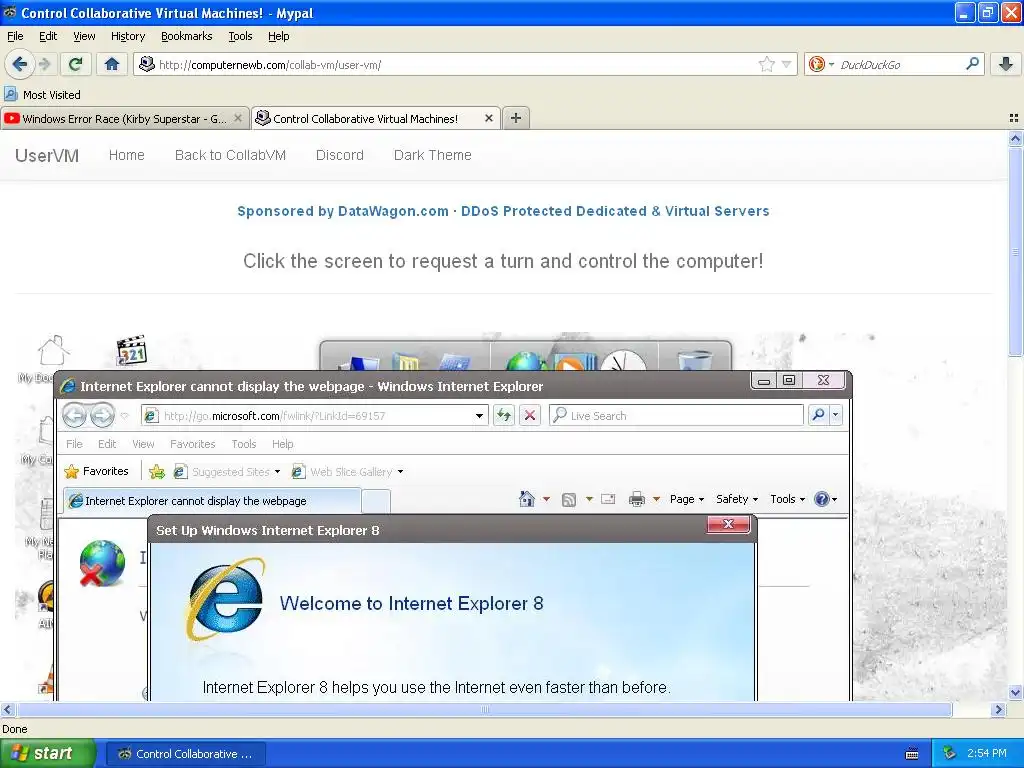1024x768 pixels.
Task: Go back in Mypal browser
Action: [x=20, y=64]
